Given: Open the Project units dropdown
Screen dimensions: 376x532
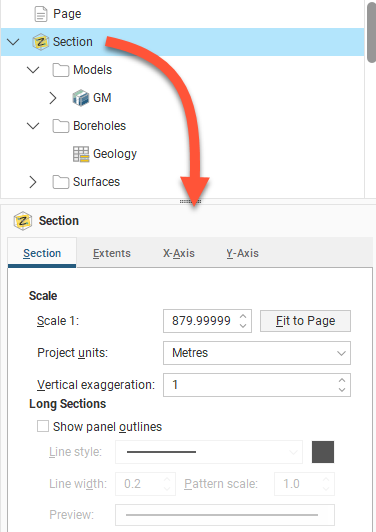Looking at the screenshot, I should coord(257,353).
